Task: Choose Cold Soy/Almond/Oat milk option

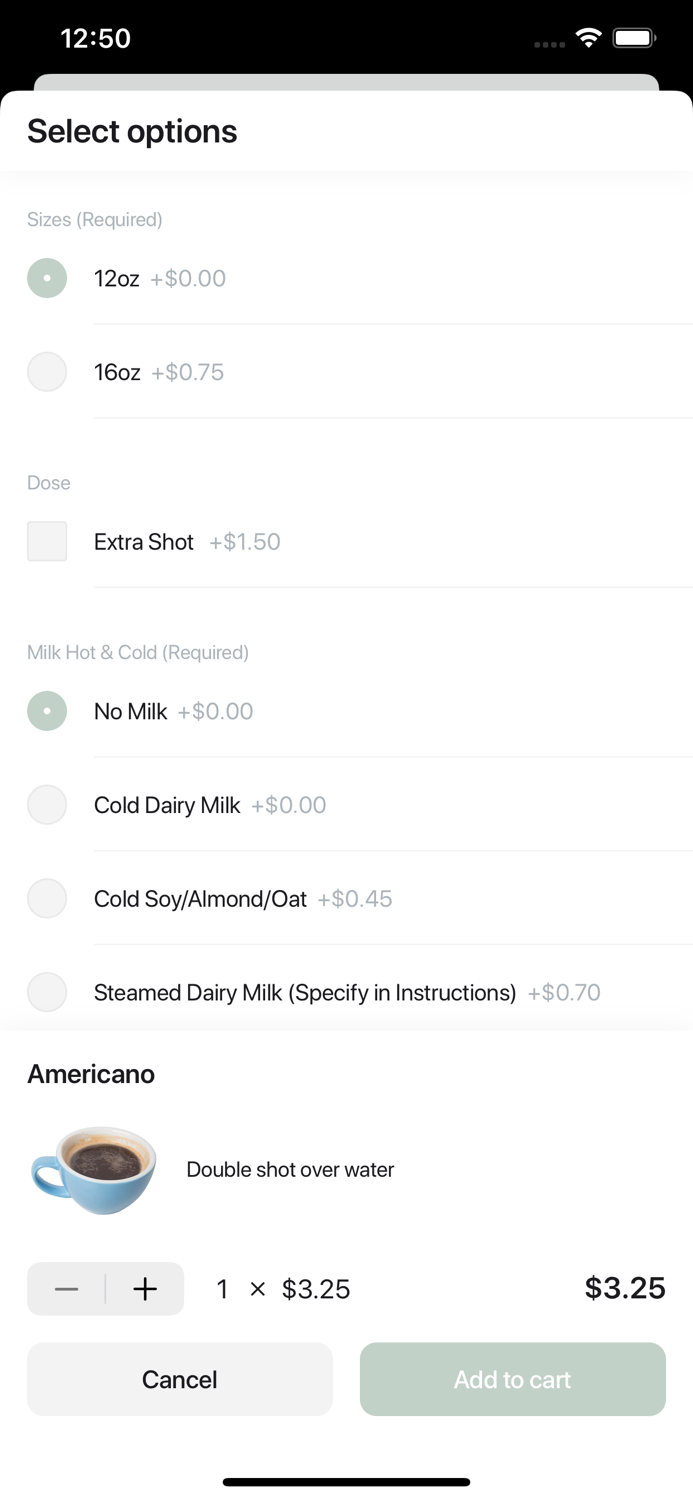Action: pyautogui.click(x=47, y=899)
